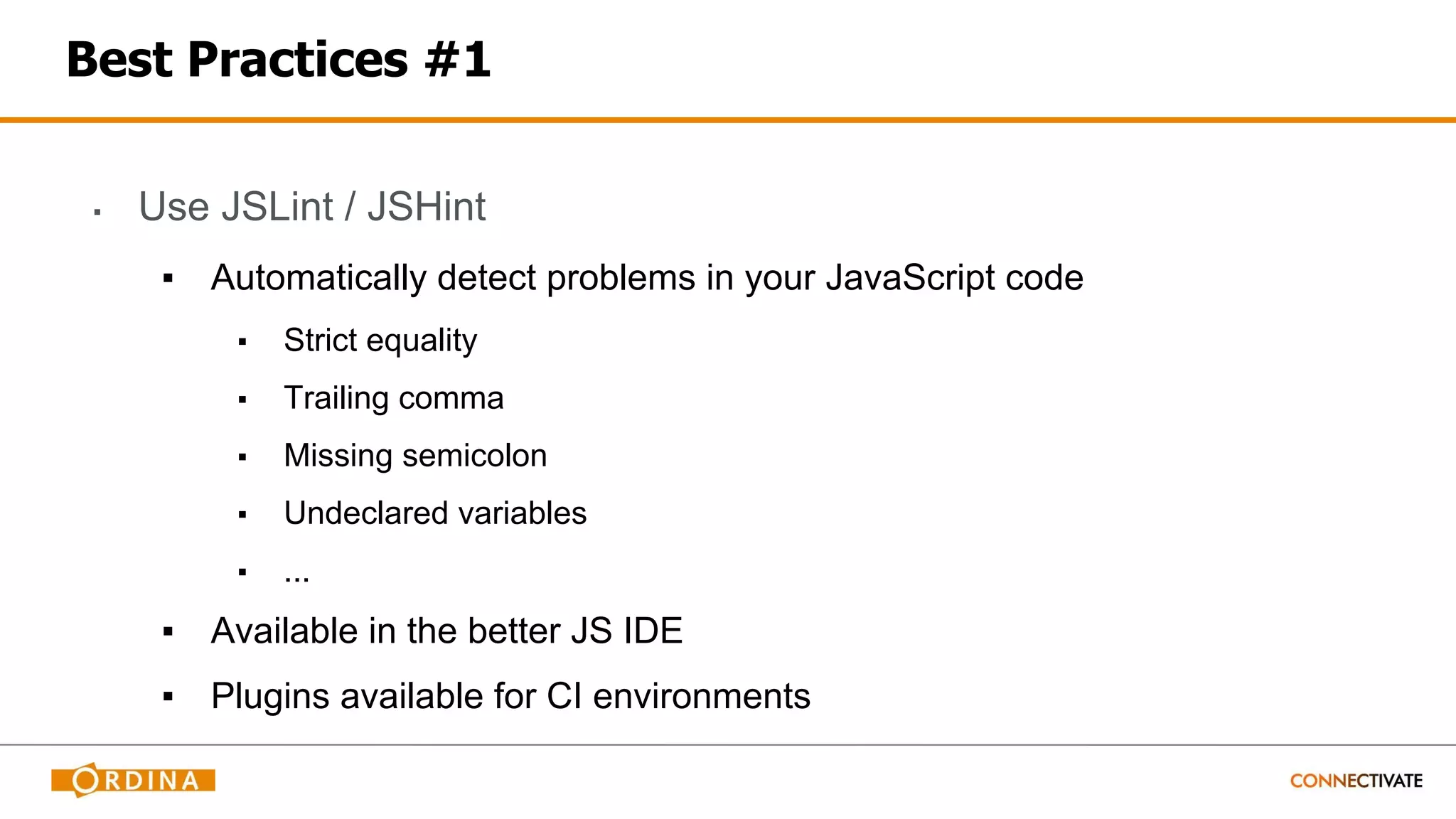Click the bullet before 'Available in the better'
This screenshot has width=1456, height=819.
point(168,631)
